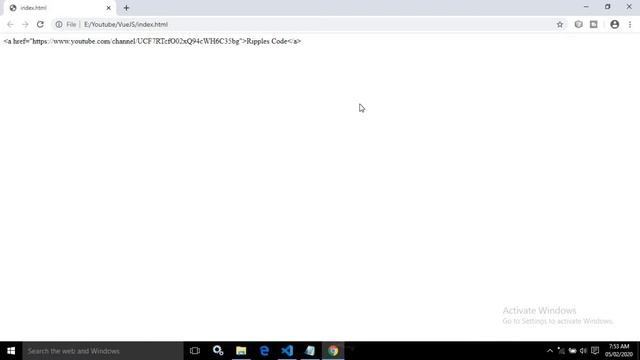This screenshot has width=640, height=360.
Task: Launch Microsoft Edge from the taskbar
Action: pos(264,351)
